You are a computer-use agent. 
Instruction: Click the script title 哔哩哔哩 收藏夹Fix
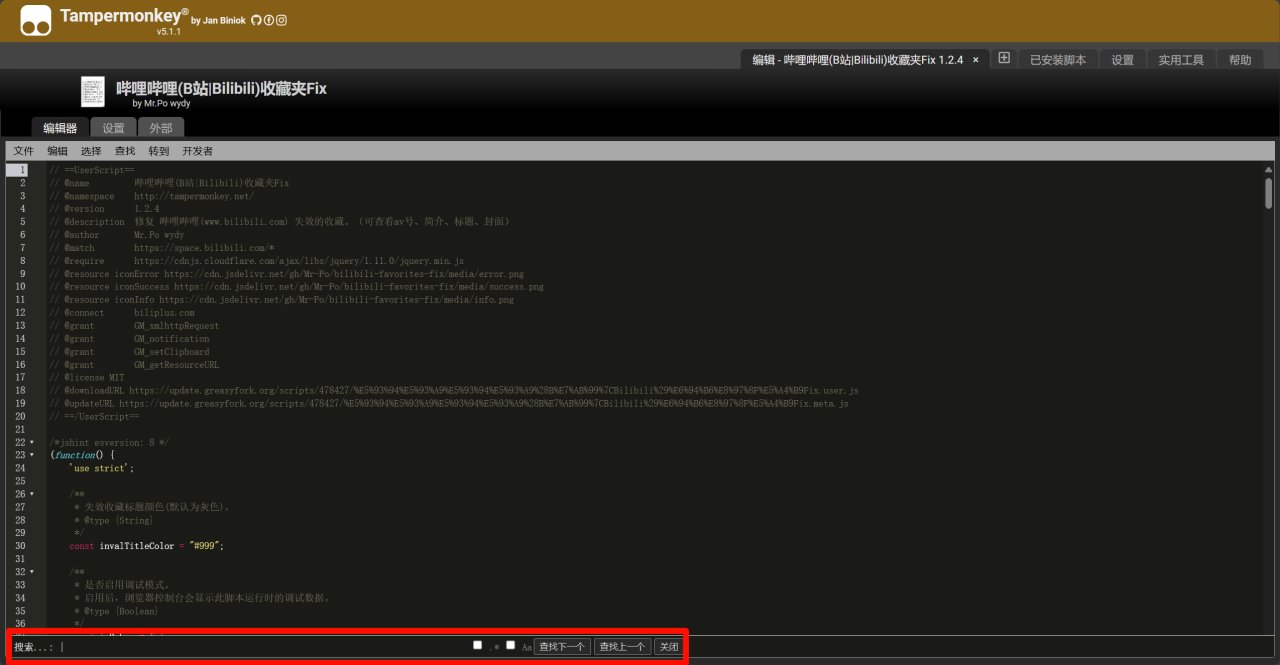(x=222, y=88)
